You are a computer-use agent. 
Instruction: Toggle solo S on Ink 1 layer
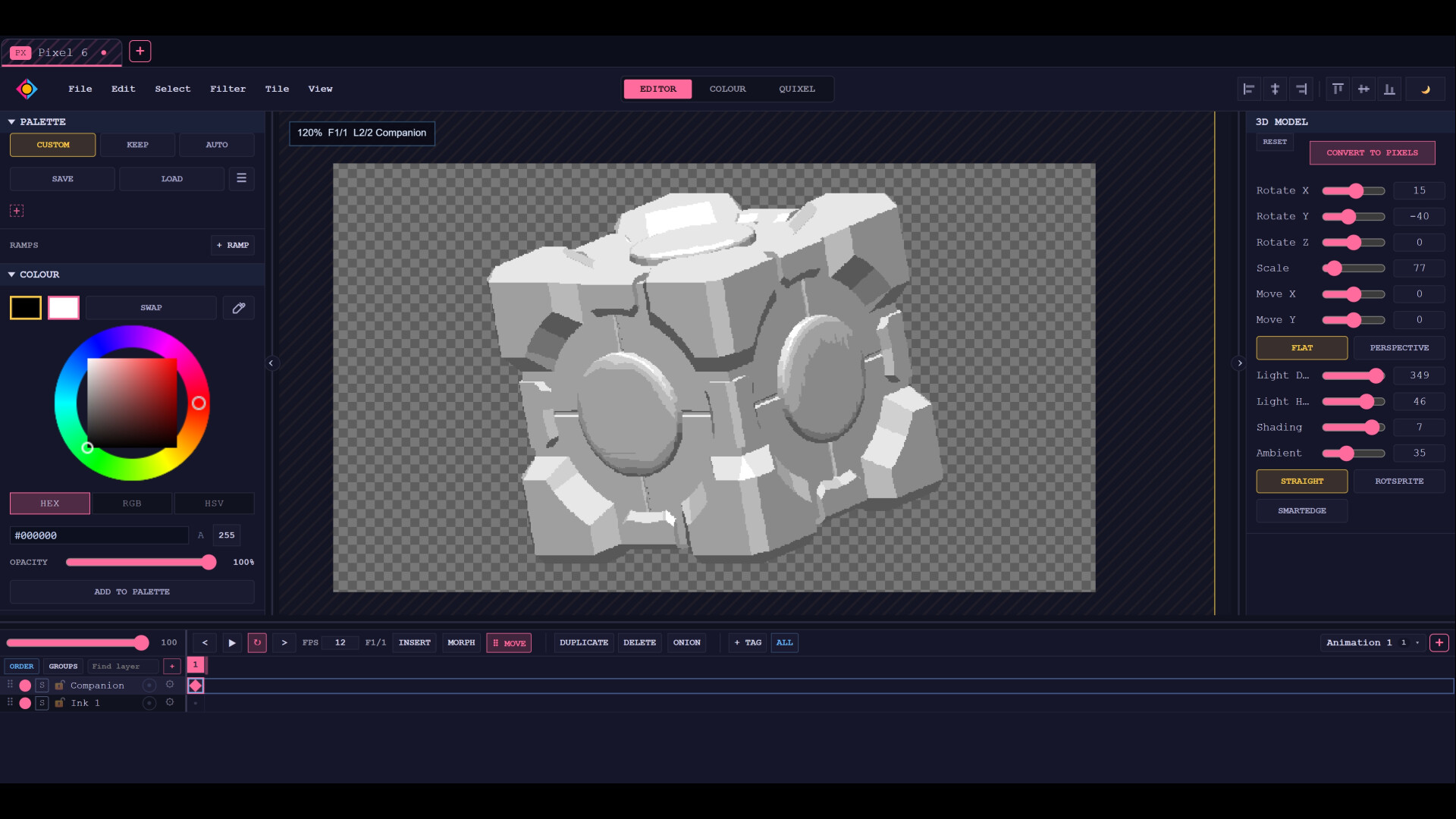[42, 703]
